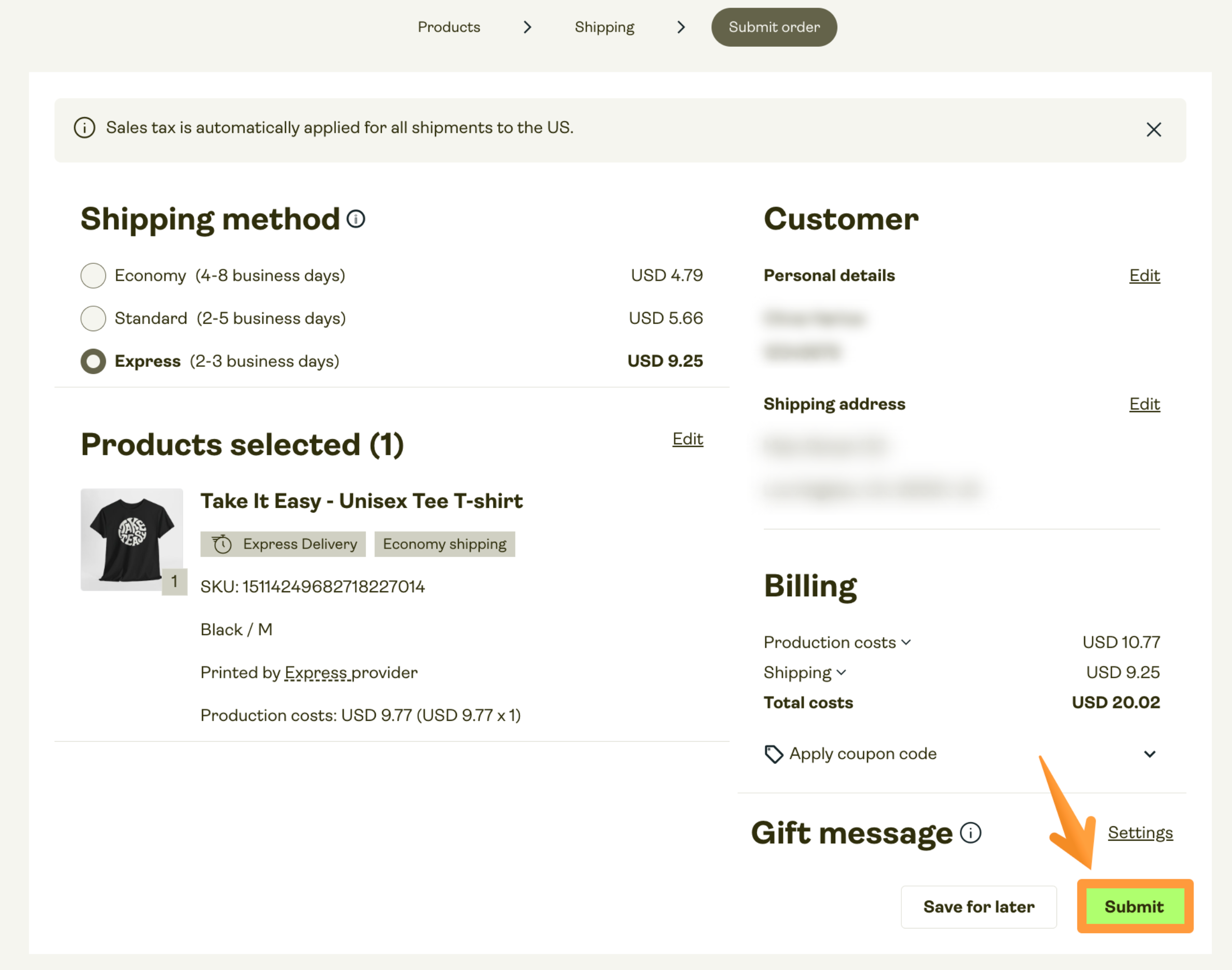Go back to the Products step
This screenshot has width=1232, height=970.
[x=449, y=26]
